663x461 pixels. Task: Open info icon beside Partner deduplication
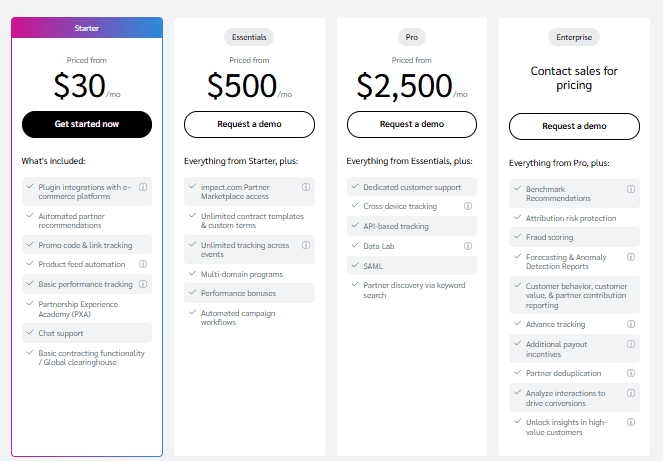pyautogui.click(x=631, y=373)
